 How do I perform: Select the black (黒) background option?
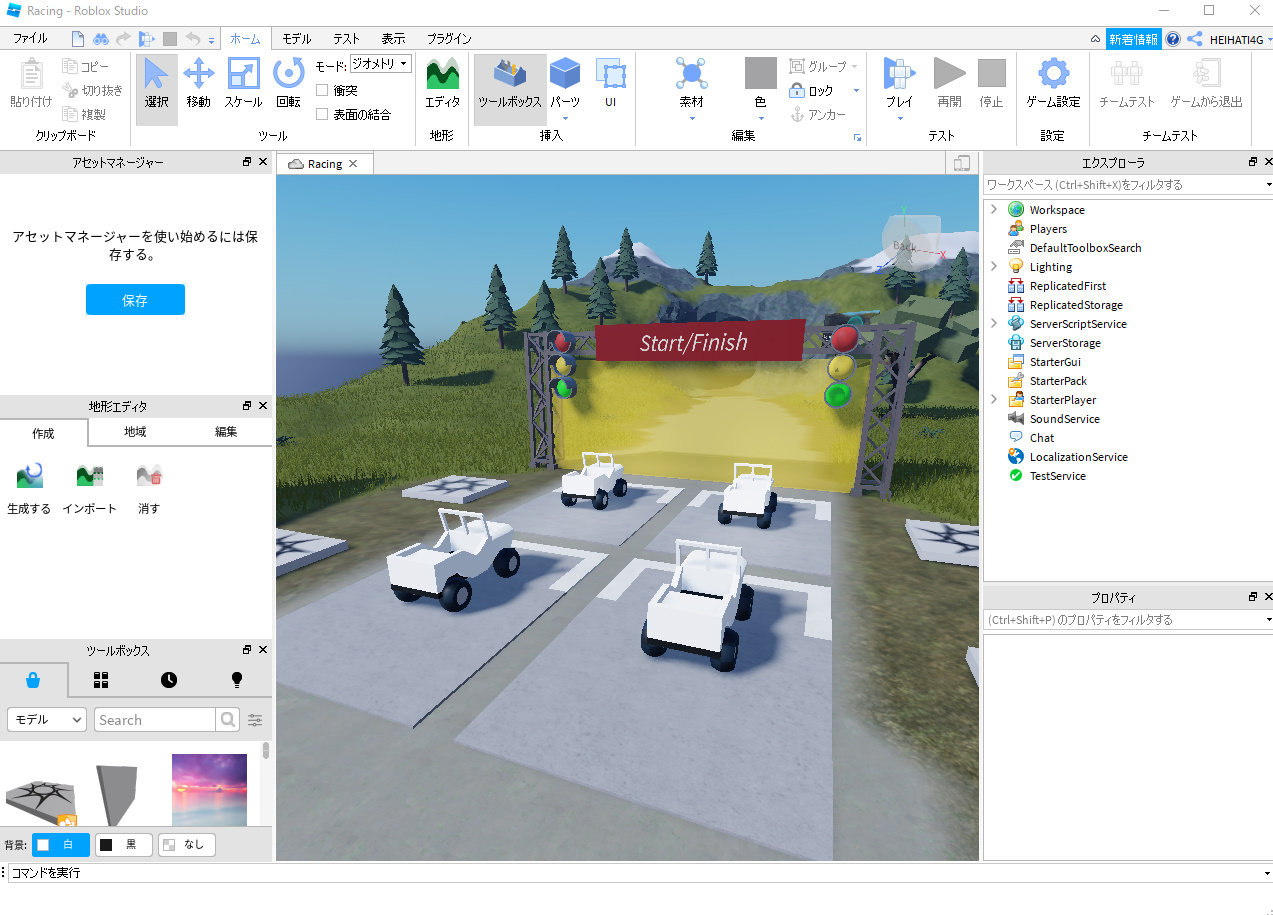123,844
